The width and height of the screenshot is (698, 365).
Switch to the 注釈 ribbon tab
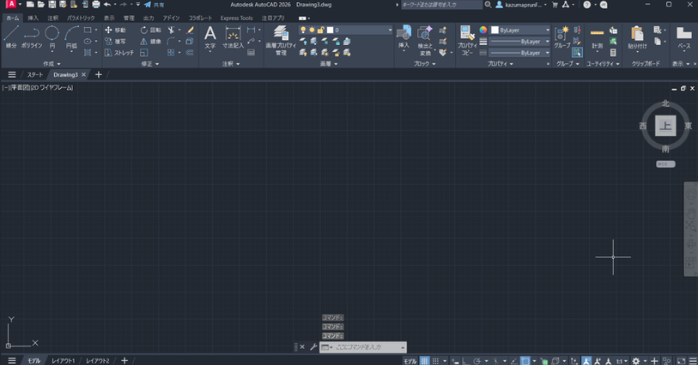(53, 18)
